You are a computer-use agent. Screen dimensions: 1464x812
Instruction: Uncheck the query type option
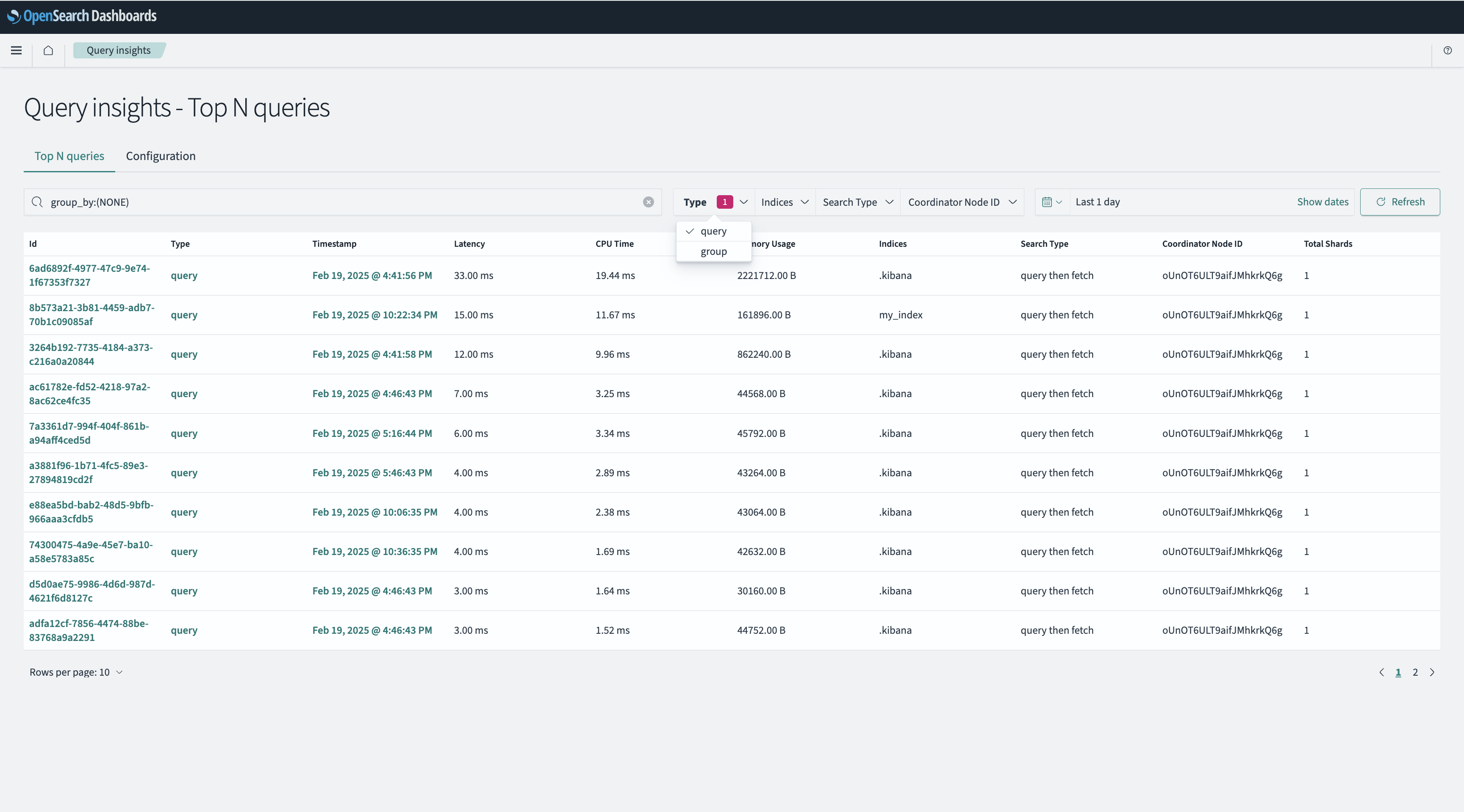pyautogui.click(x=714, y=231)
